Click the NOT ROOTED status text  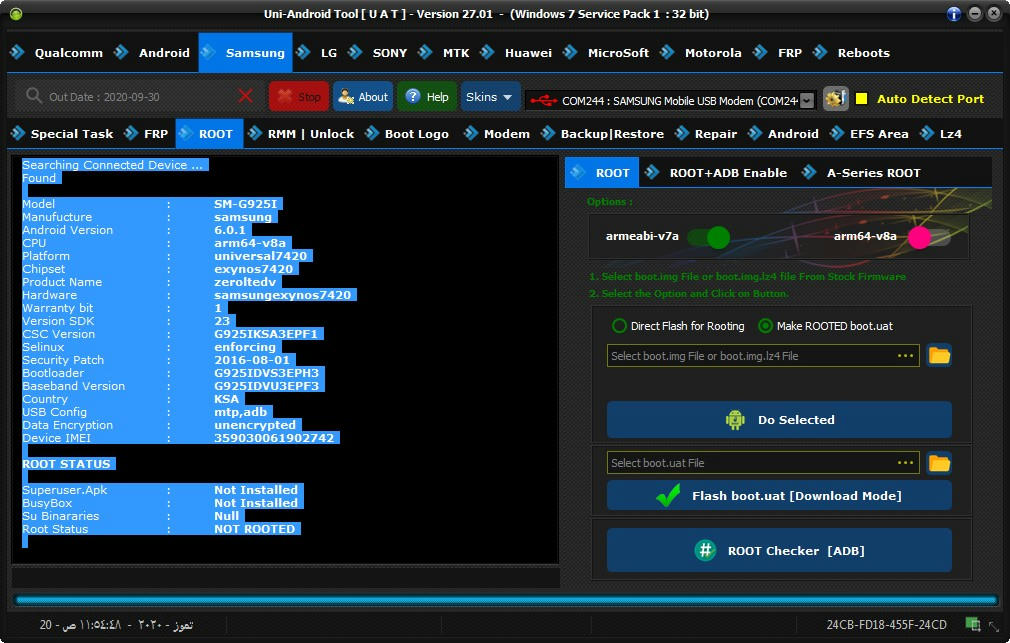coord(254,529)
